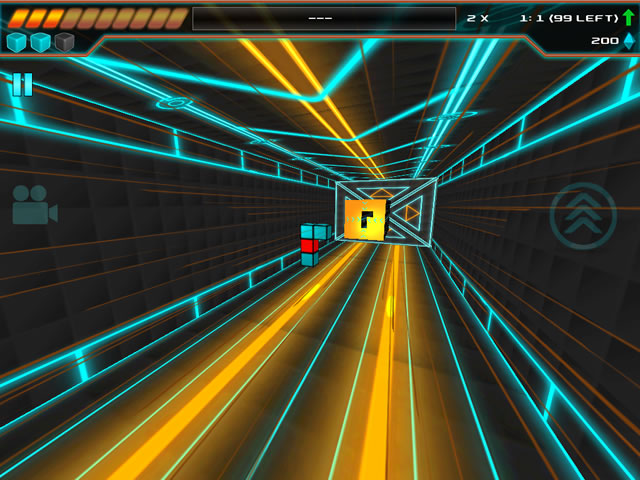Screen dimensions: 640x480
Task: Tap the camera view icon
Action: click(35, 205)
